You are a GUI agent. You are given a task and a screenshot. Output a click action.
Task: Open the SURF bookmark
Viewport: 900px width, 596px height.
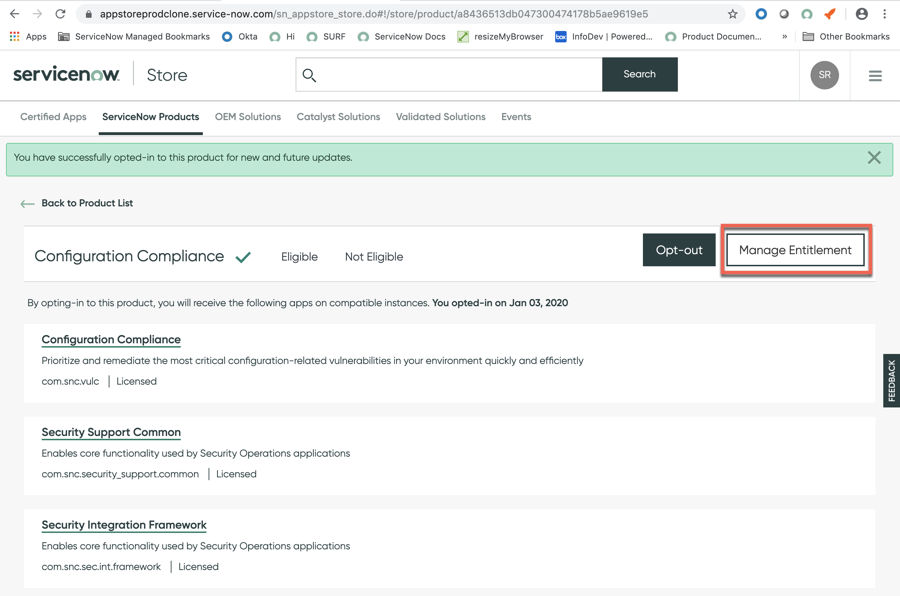[x=326, y=36]
